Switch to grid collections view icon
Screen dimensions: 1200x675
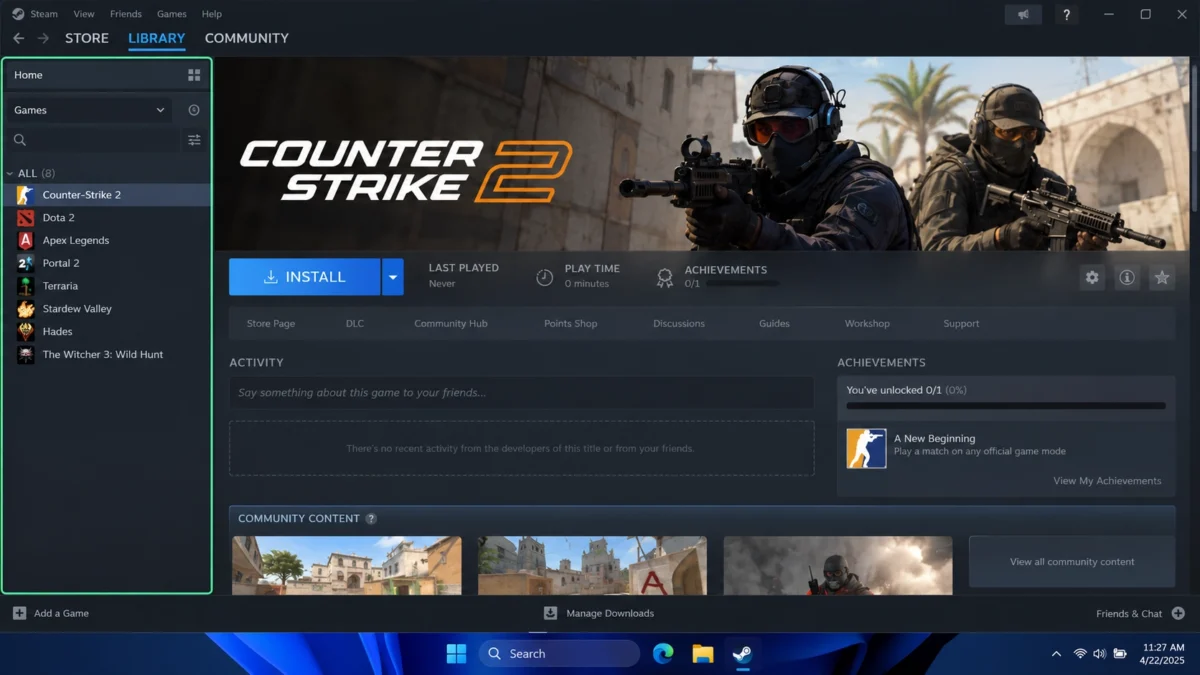tap(194, 75)
